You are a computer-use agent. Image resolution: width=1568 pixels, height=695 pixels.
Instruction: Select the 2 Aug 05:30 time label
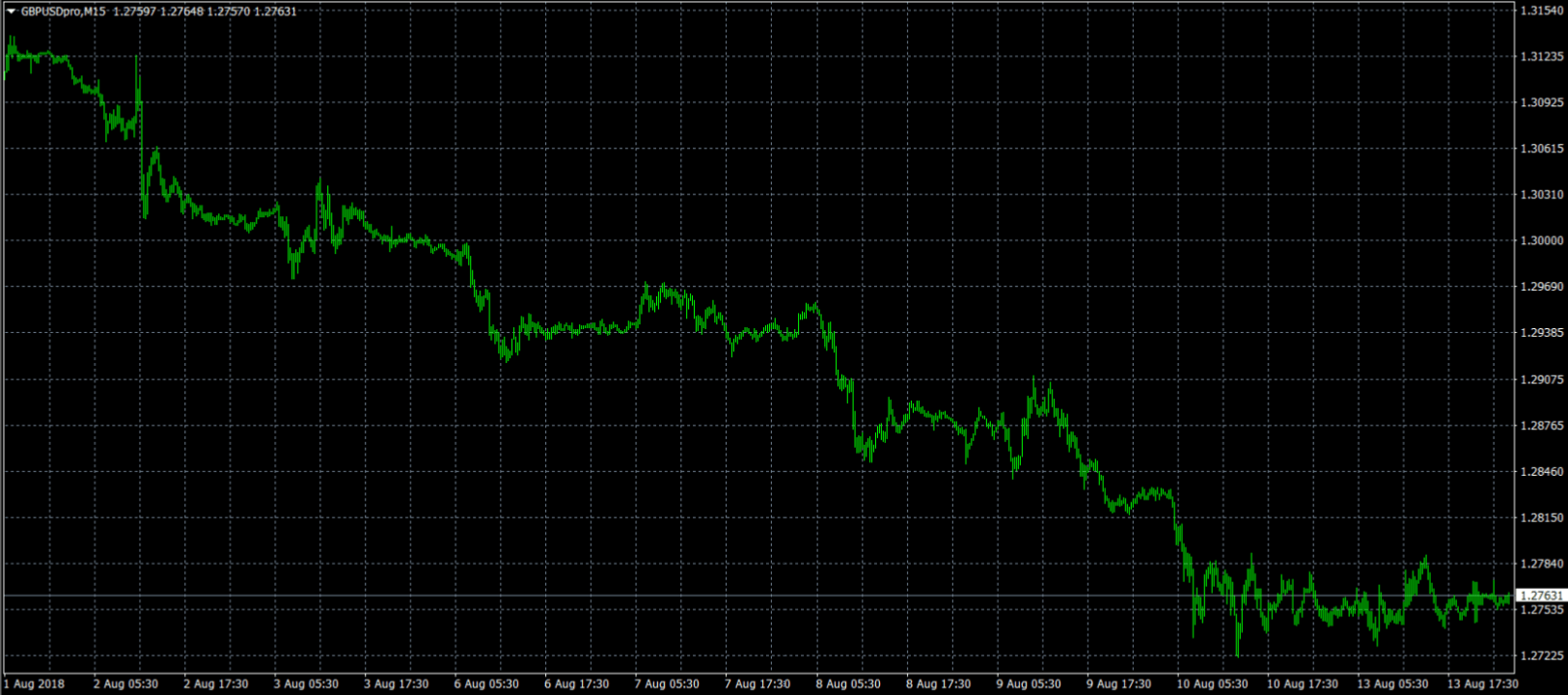pyautogui.click(x=125, y=684)
